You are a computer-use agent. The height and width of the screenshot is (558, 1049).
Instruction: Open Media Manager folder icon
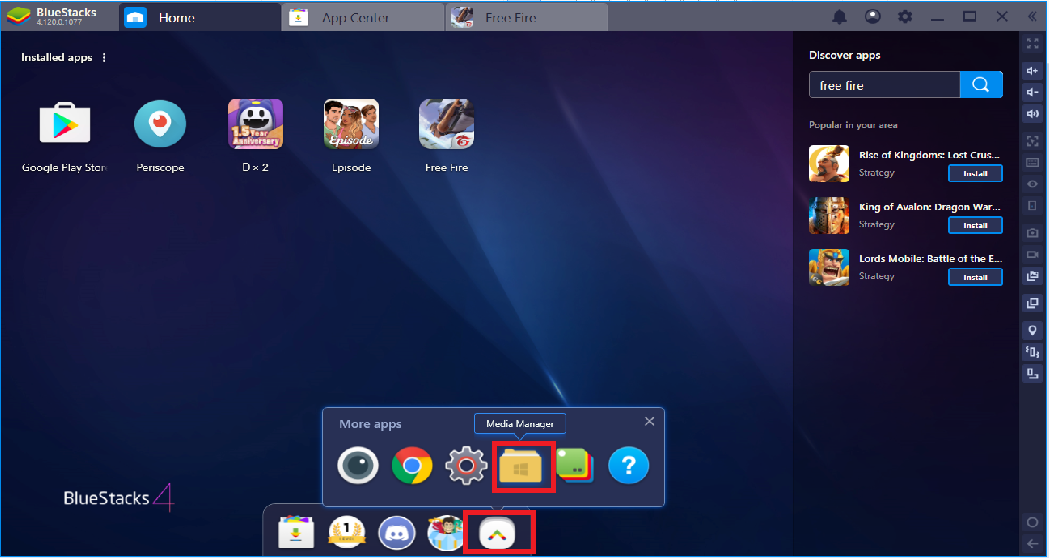point(520,466)
